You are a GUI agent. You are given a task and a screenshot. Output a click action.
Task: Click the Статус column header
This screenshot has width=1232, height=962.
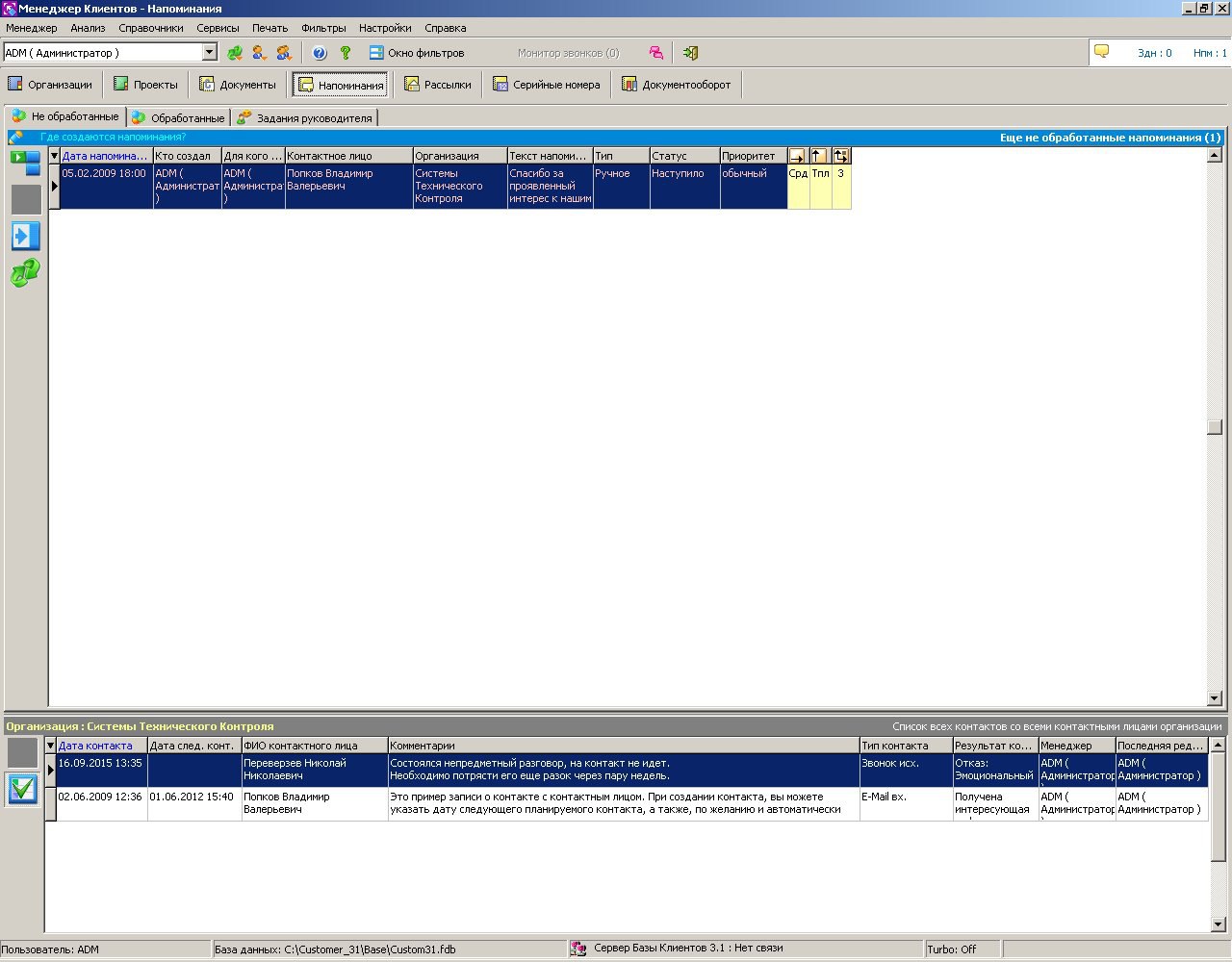click(x=684, y=156)
